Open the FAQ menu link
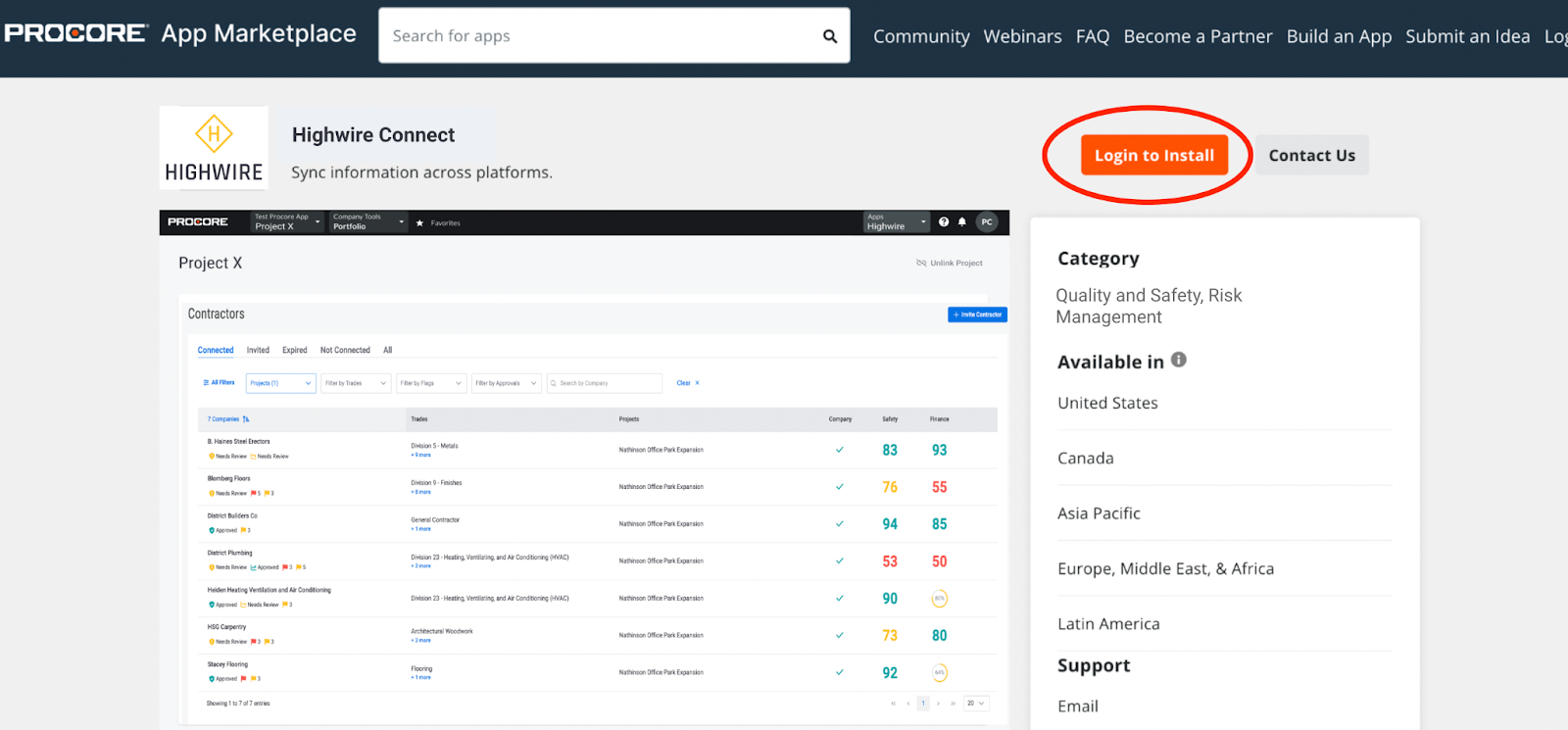The width and height of the screenshot is (1568, 730). coord(1093,36)
